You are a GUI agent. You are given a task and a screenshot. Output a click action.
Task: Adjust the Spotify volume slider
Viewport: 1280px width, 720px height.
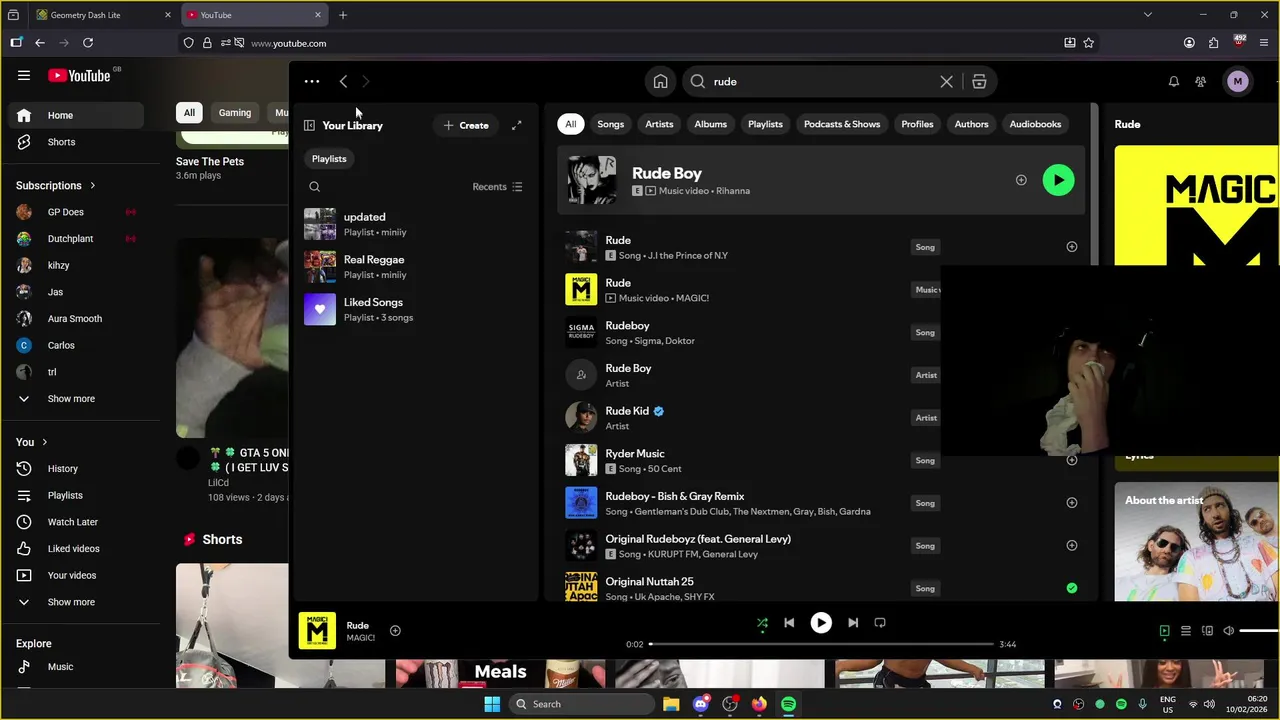coord(1259,631)
